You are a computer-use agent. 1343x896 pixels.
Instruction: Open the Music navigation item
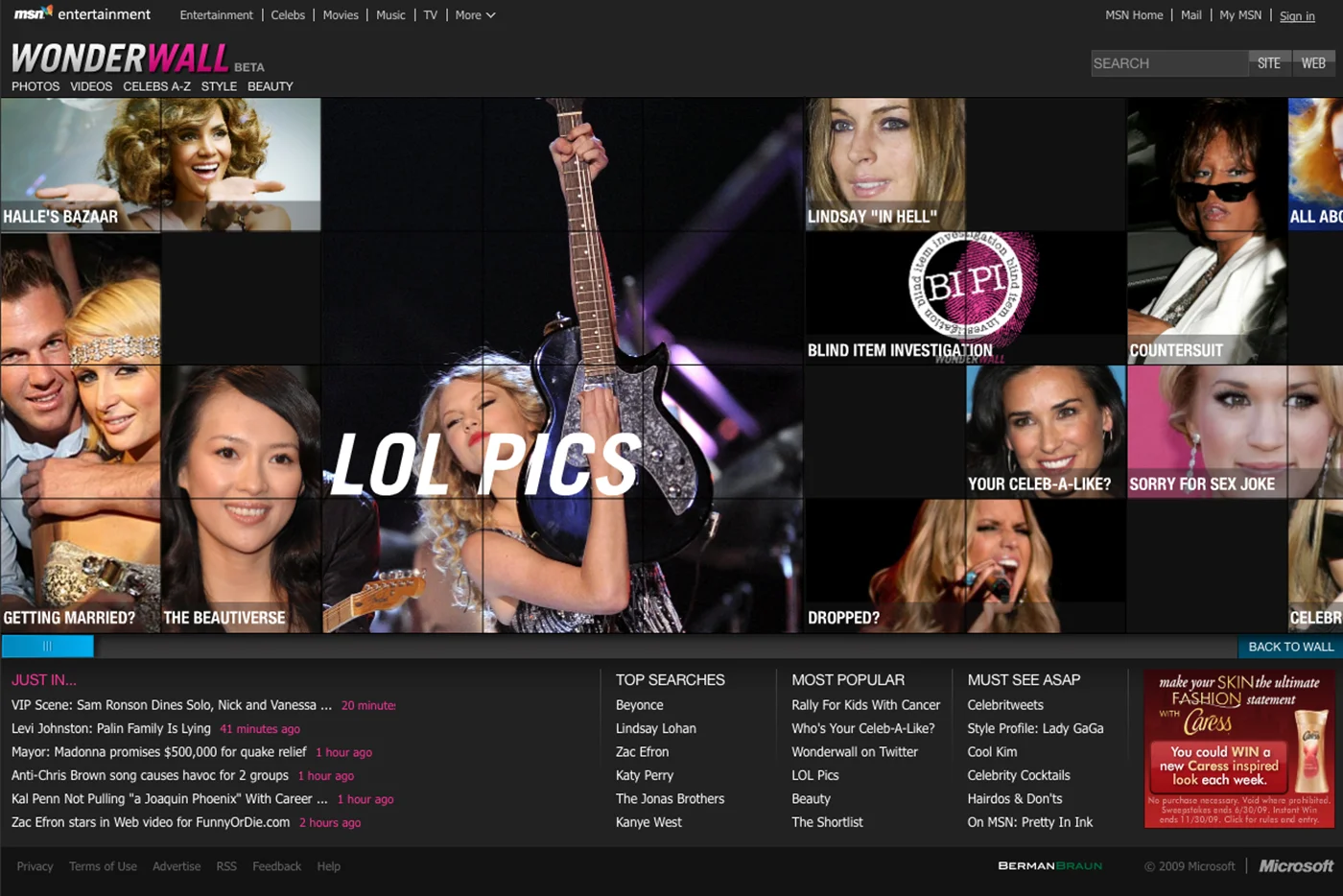click(x=390, y=15)
